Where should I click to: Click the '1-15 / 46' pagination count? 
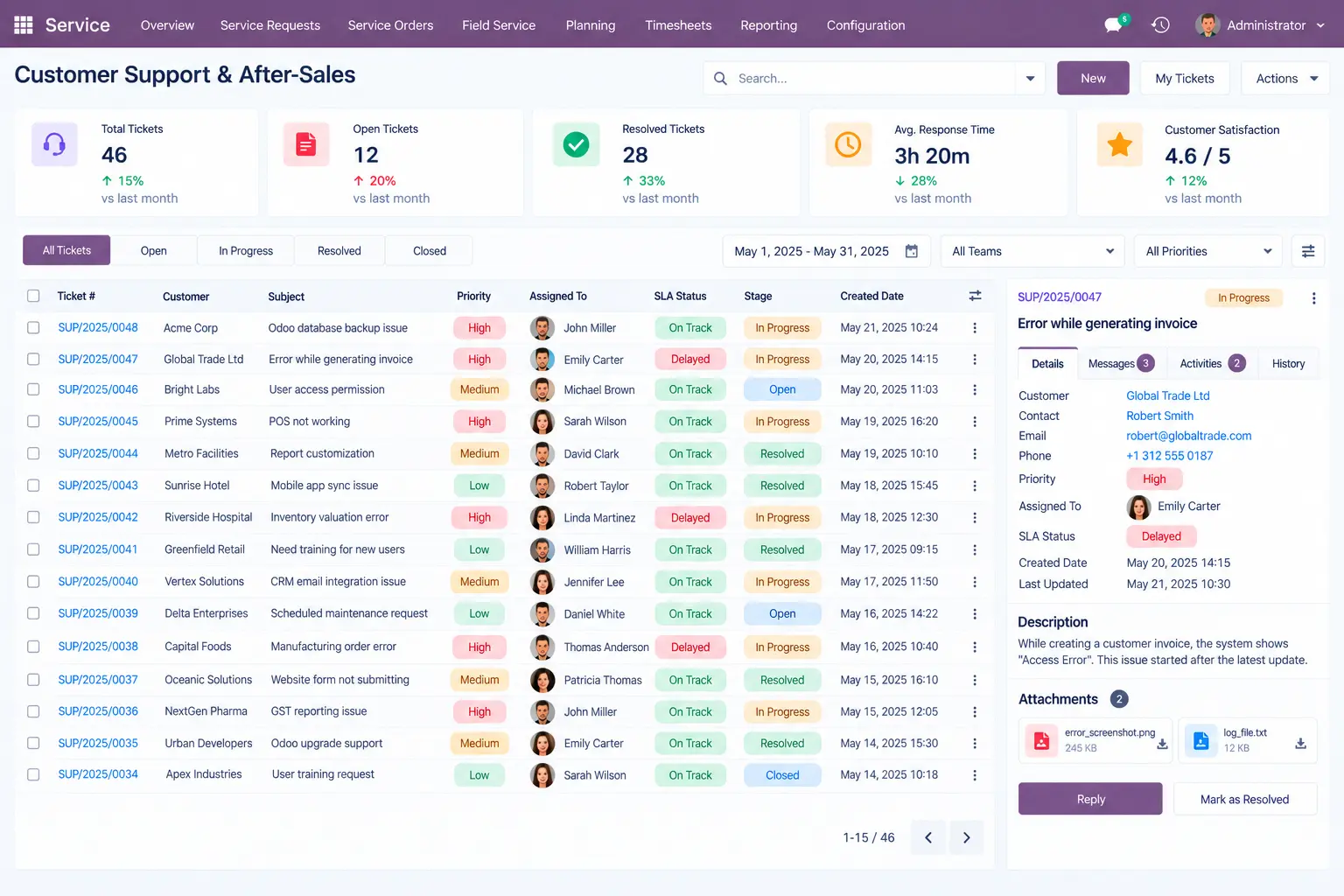868,837
